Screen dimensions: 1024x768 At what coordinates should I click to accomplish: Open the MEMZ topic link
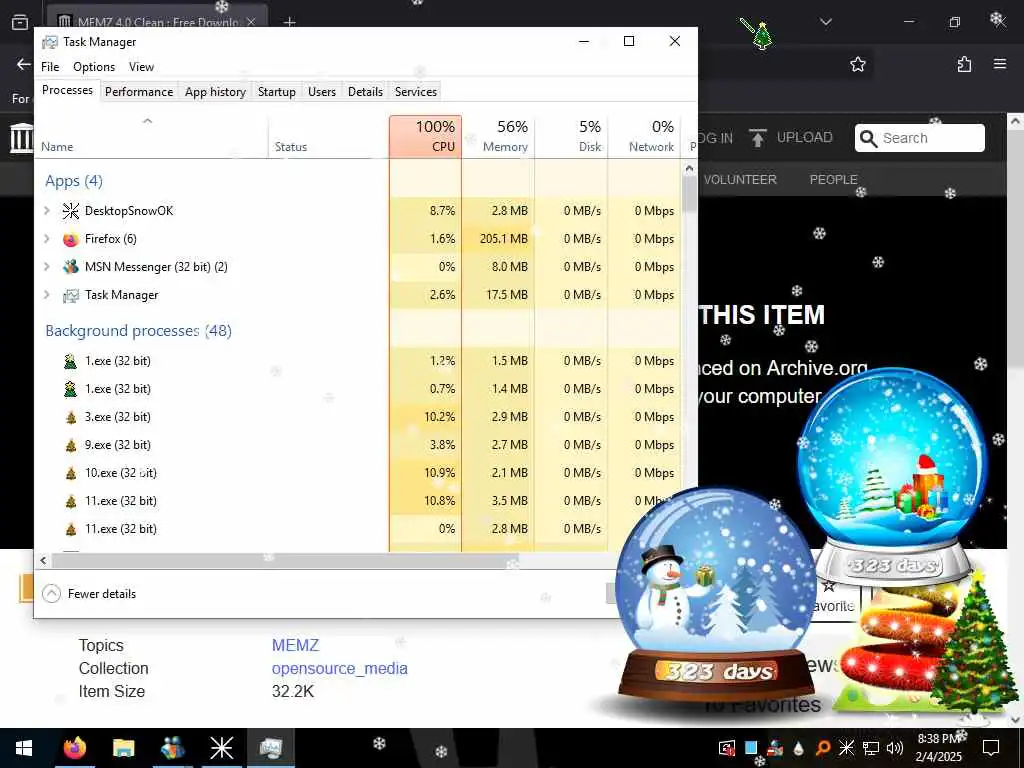point(295,645)
